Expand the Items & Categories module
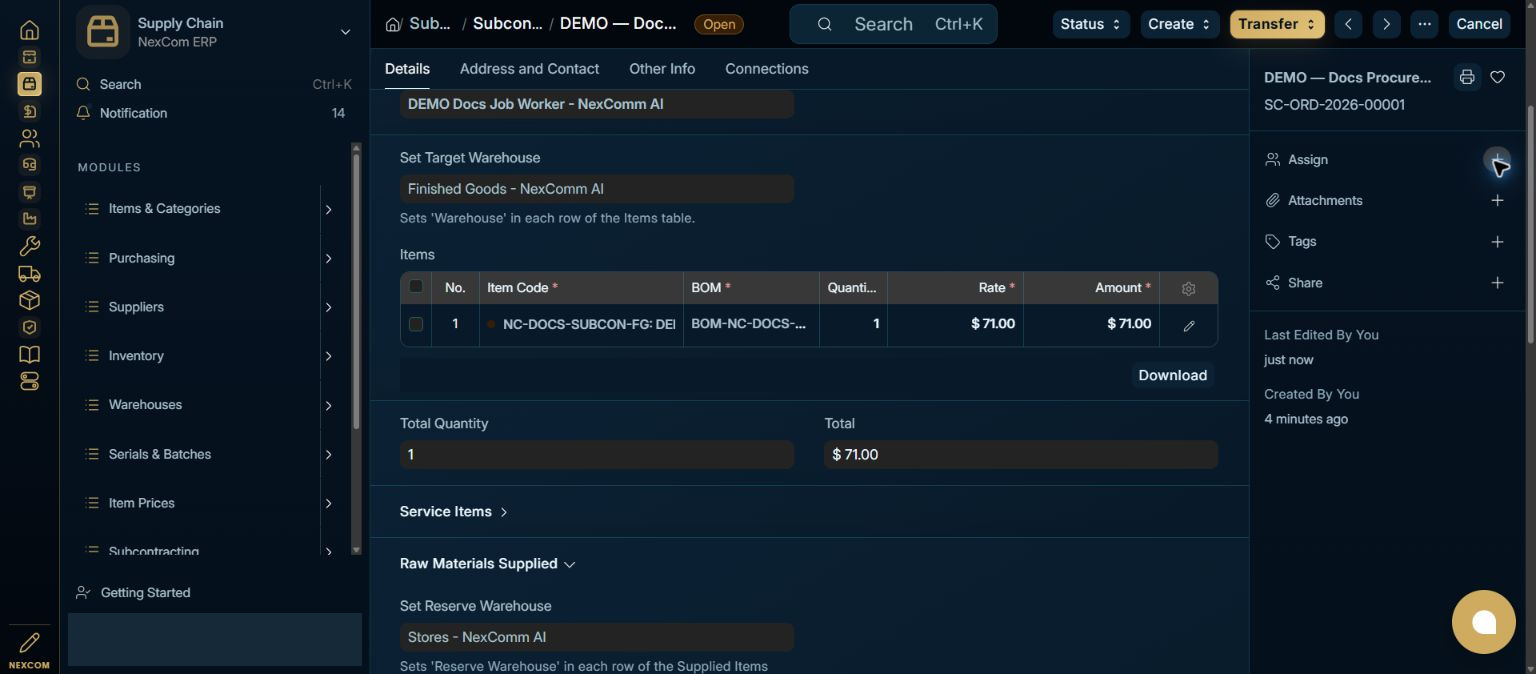 click(328, 209)
